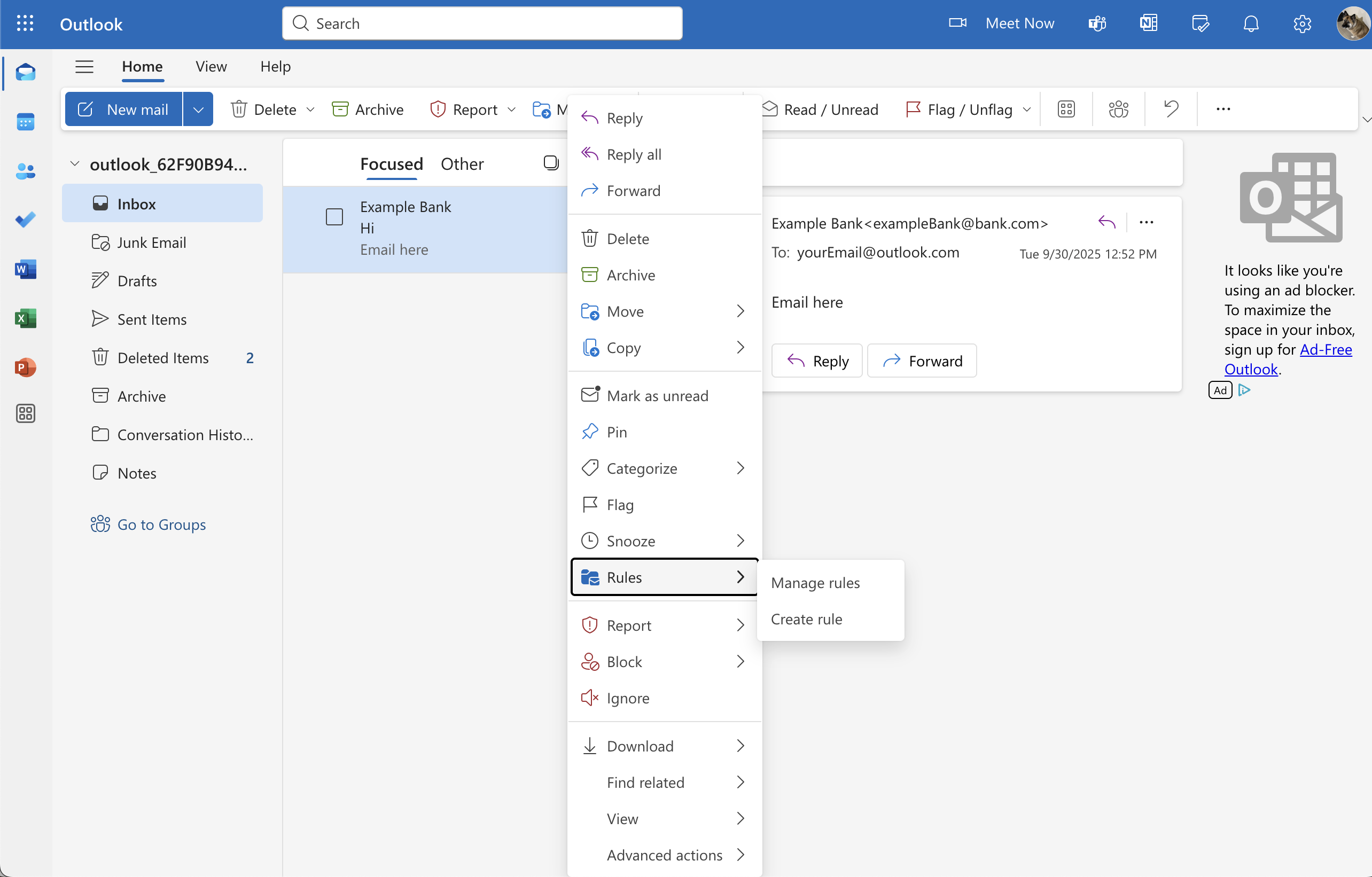The image size is (1372, 877).
Task: Click the Ad-Free Outlook link
Action: click(1326, 350)
